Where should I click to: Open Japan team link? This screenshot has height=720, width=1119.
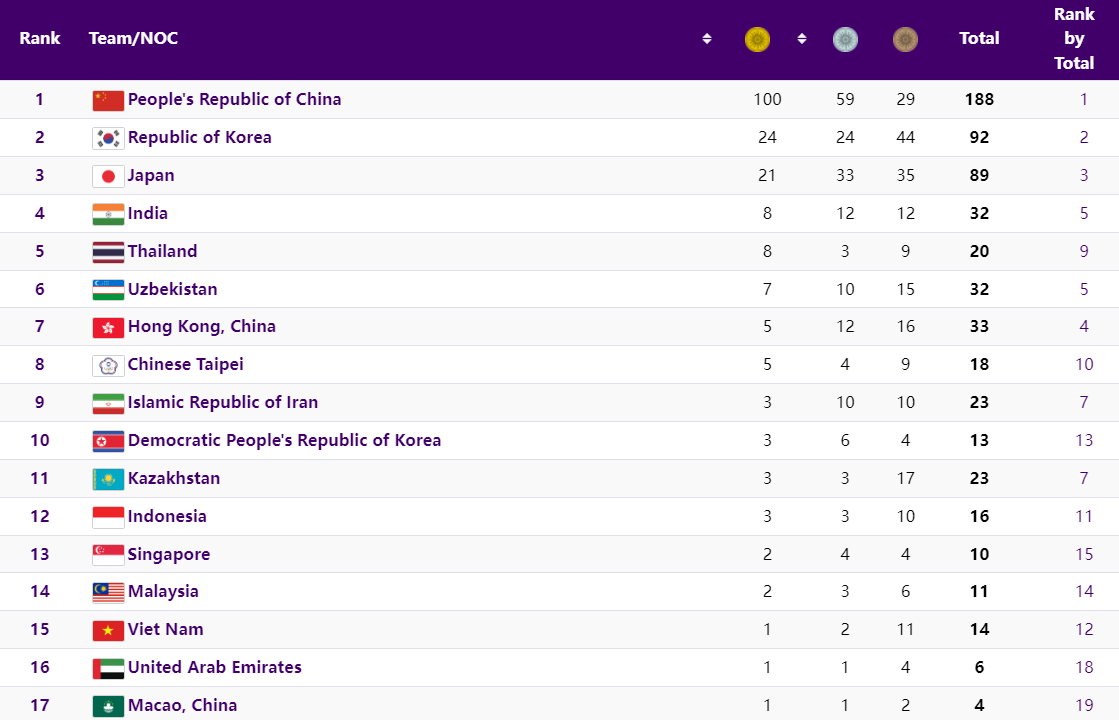pos(151,176)
